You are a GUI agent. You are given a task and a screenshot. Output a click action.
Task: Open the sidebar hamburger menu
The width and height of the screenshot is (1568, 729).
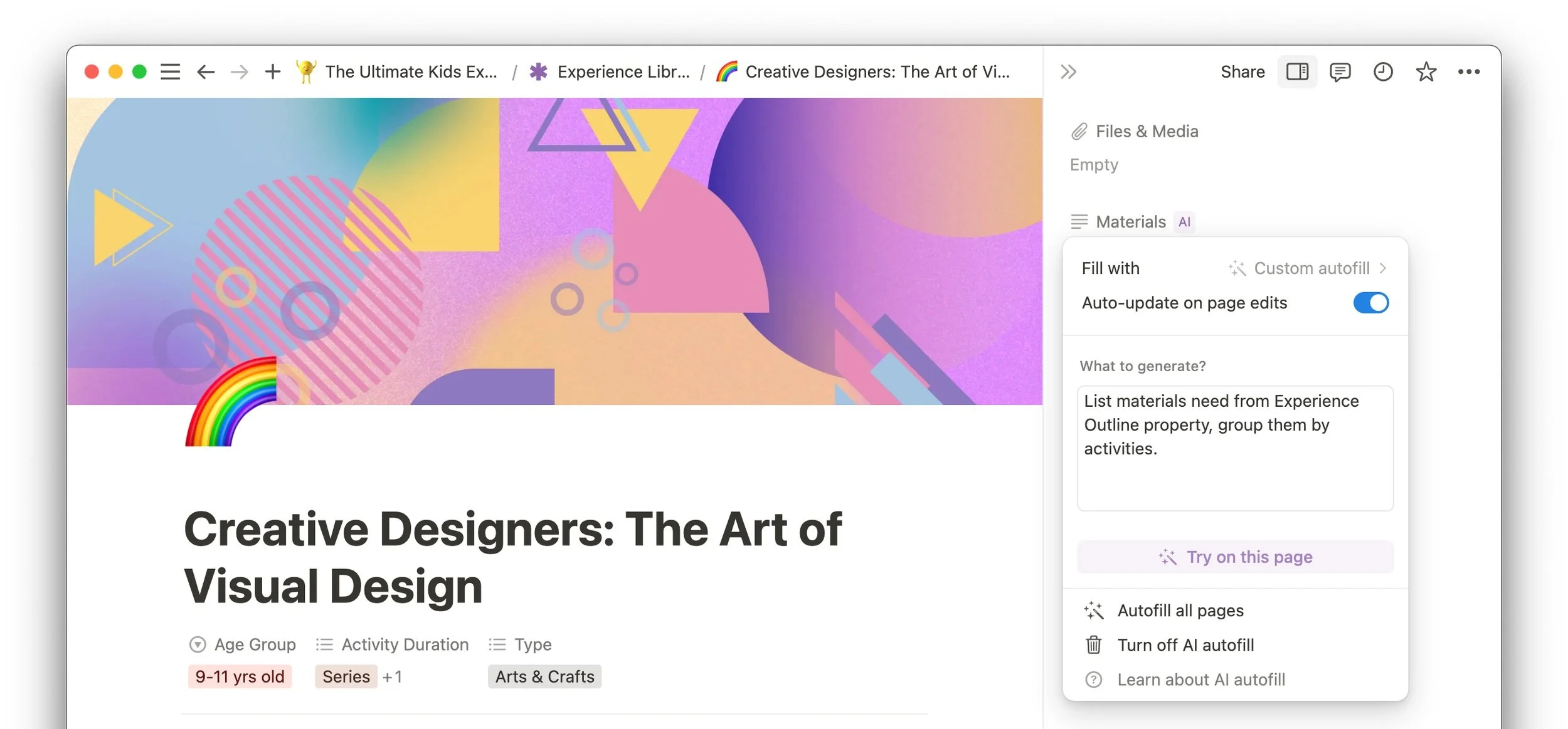pyautogui.click(x=170, y=72)
